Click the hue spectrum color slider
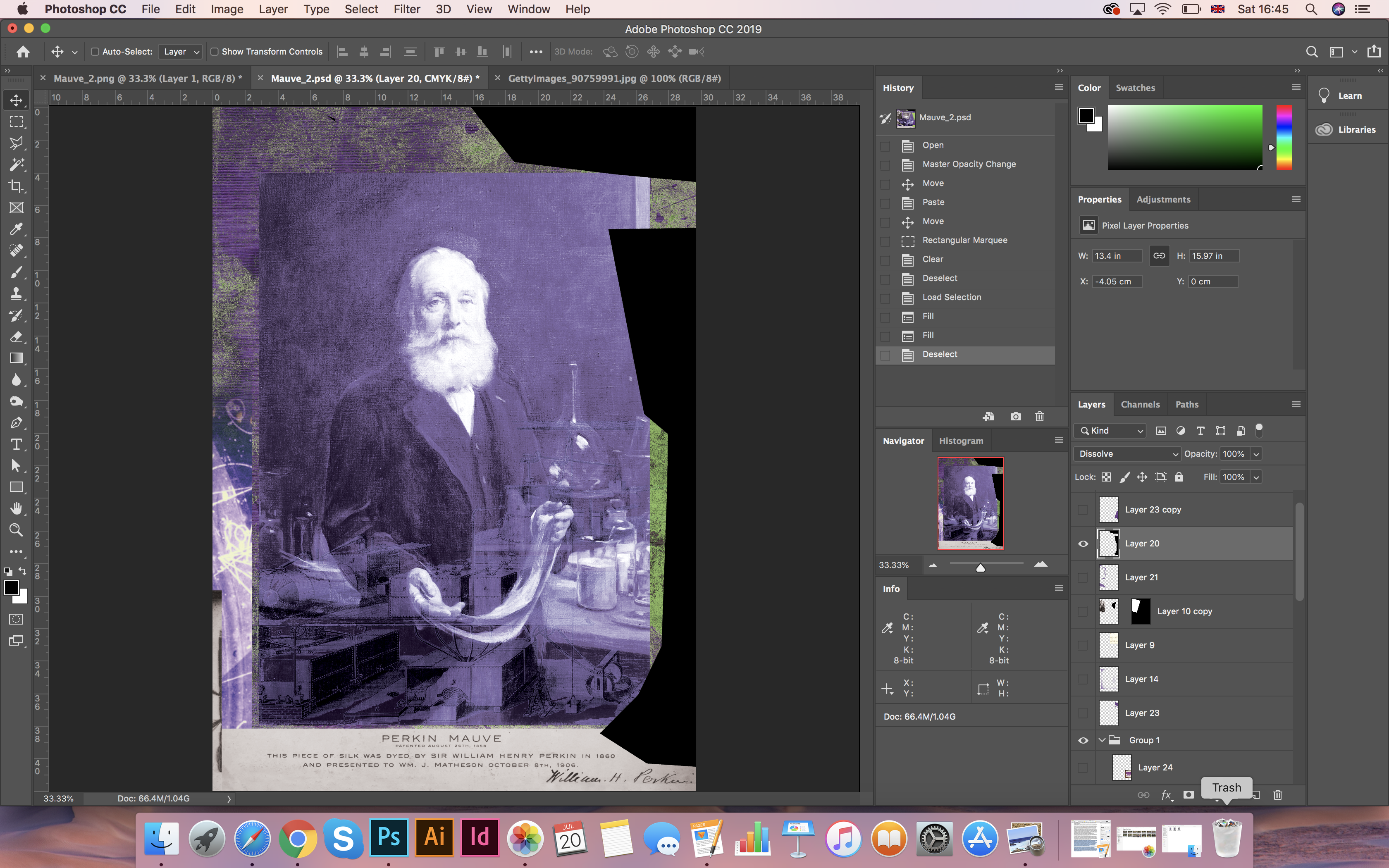 [1284, 138]
